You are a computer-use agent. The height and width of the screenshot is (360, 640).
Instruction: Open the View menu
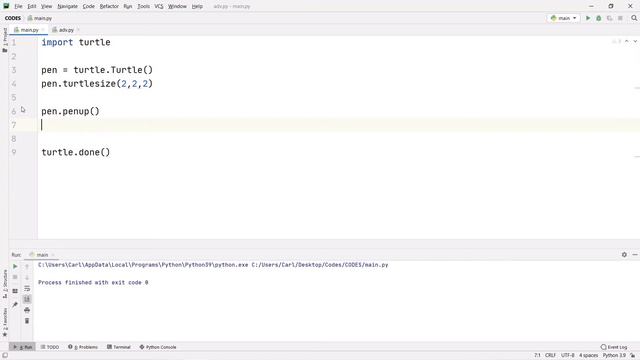click(x=47, y=6)
